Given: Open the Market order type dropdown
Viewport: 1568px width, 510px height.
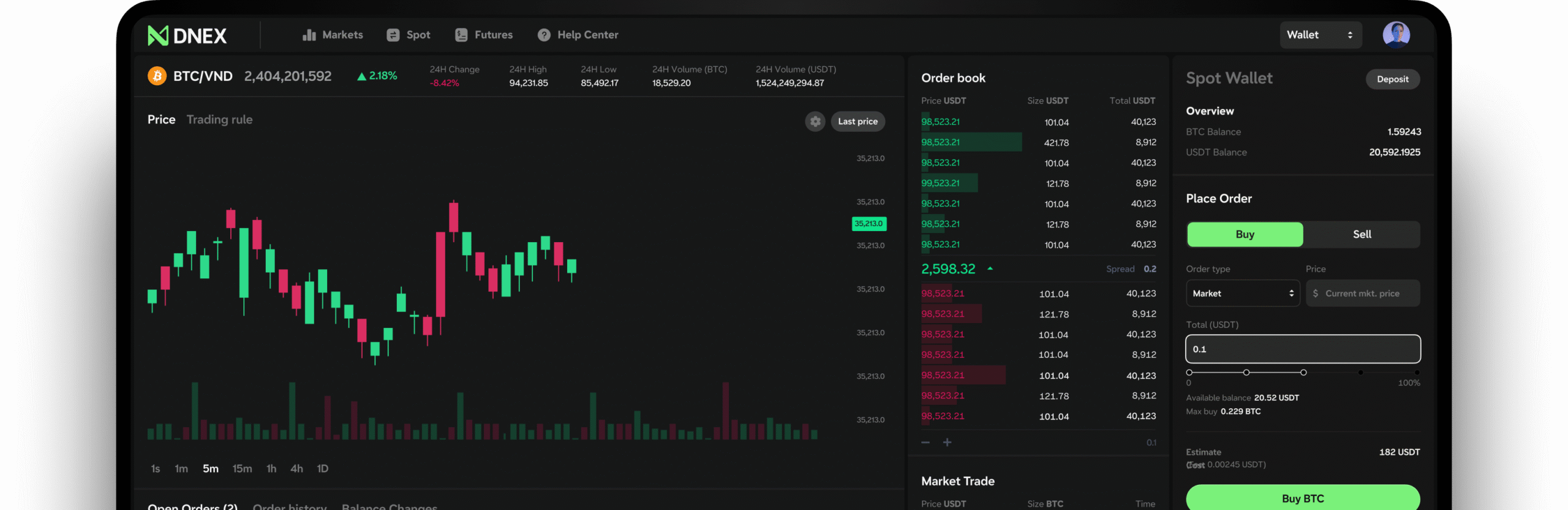Looking at the screenshot, I should tap(1242, 294).
